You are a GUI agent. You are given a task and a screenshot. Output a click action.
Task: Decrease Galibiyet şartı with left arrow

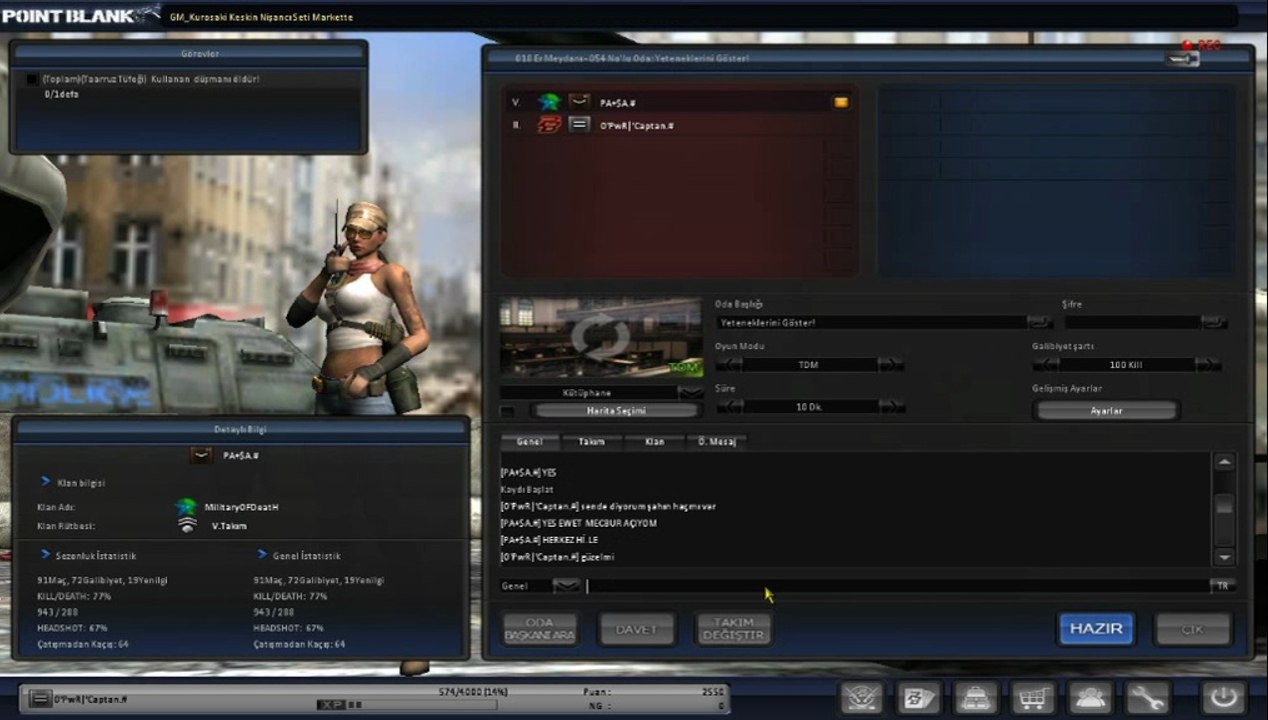[1046, 365]
